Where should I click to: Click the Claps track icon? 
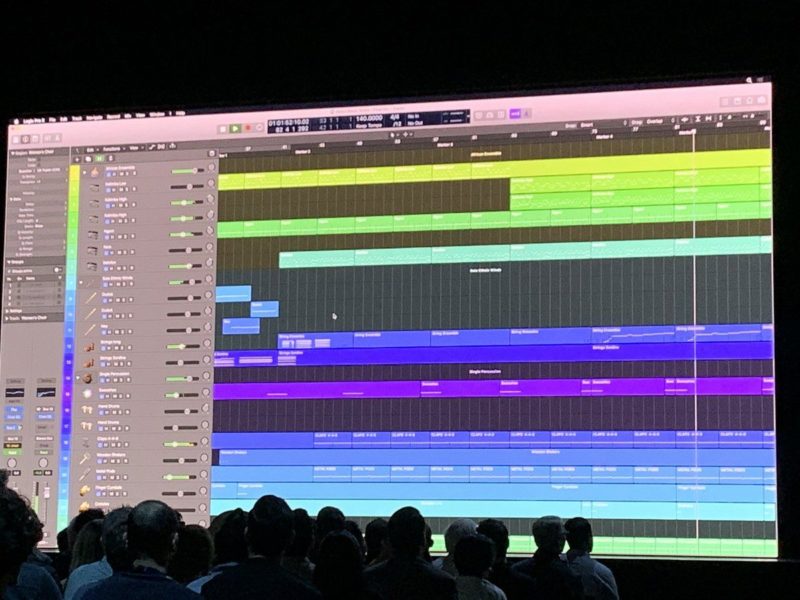tap(86, 442)
